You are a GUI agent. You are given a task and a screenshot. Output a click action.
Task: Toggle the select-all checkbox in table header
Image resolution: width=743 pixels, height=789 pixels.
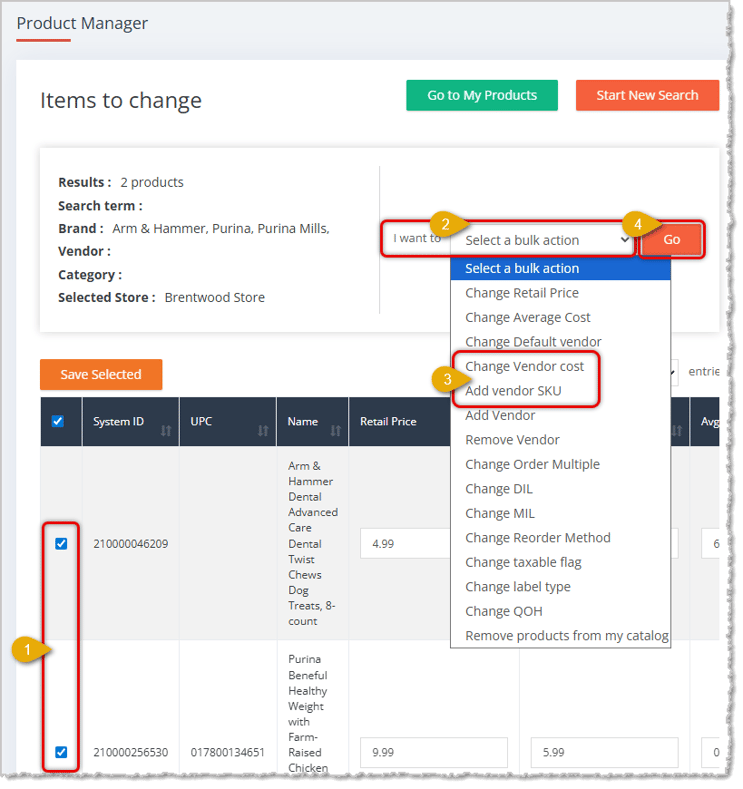(58, 421)
